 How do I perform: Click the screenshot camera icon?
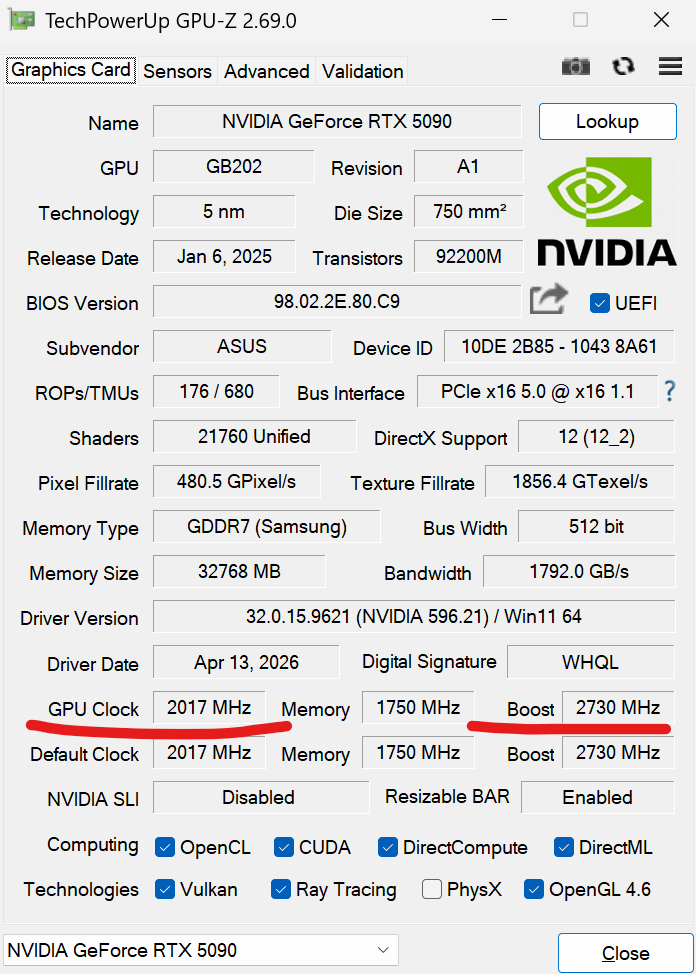click(x=576, y=66)
